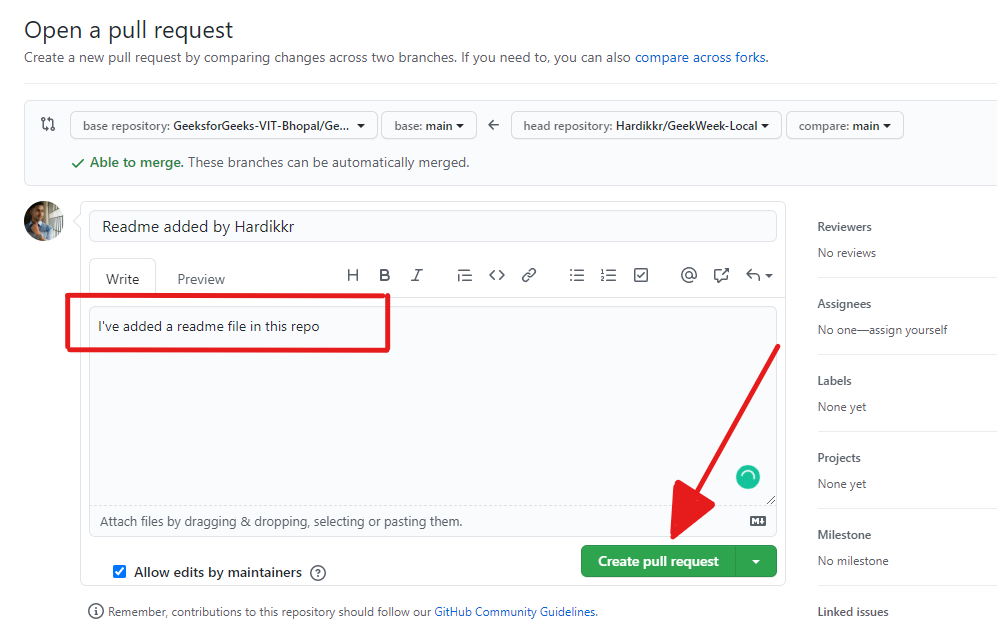997x631 pixels.
Task: Open the Milestone section
Action: [844, 534]
